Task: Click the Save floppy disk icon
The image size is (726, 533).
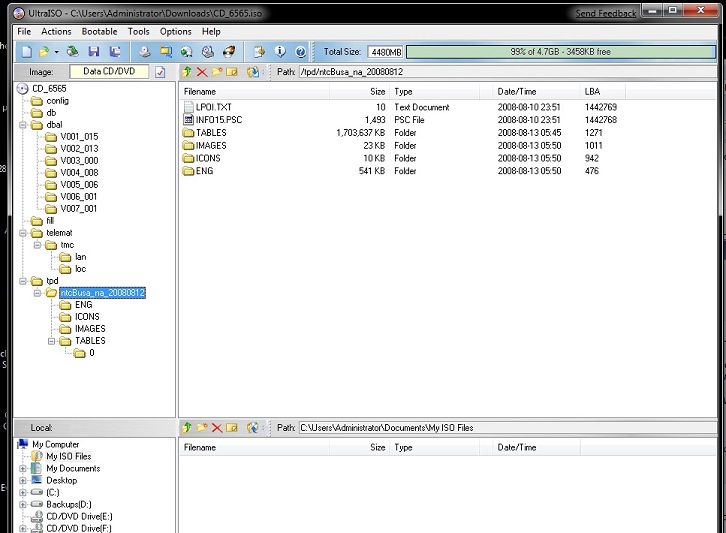Action: (94, 51)
